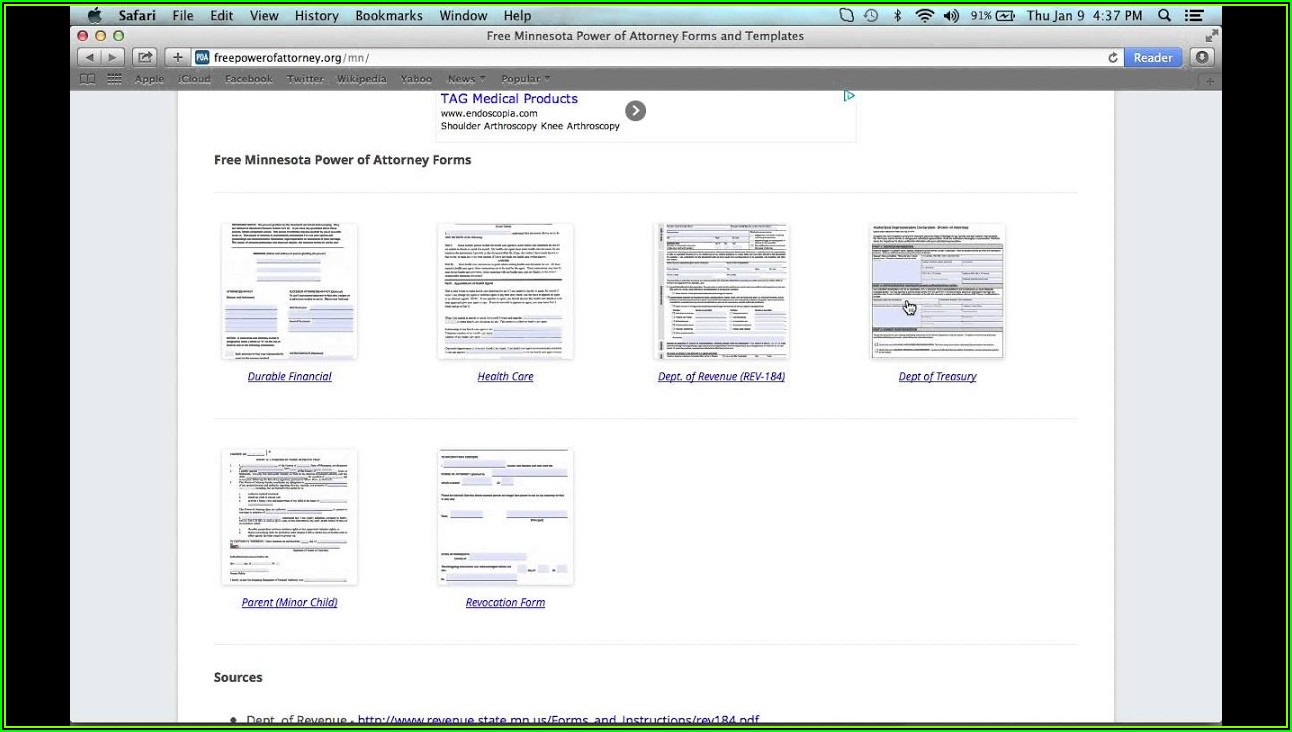Click the Reader button
Image resolution: width=1292 pixels, height=732 pixels.
click(1152, 58)
